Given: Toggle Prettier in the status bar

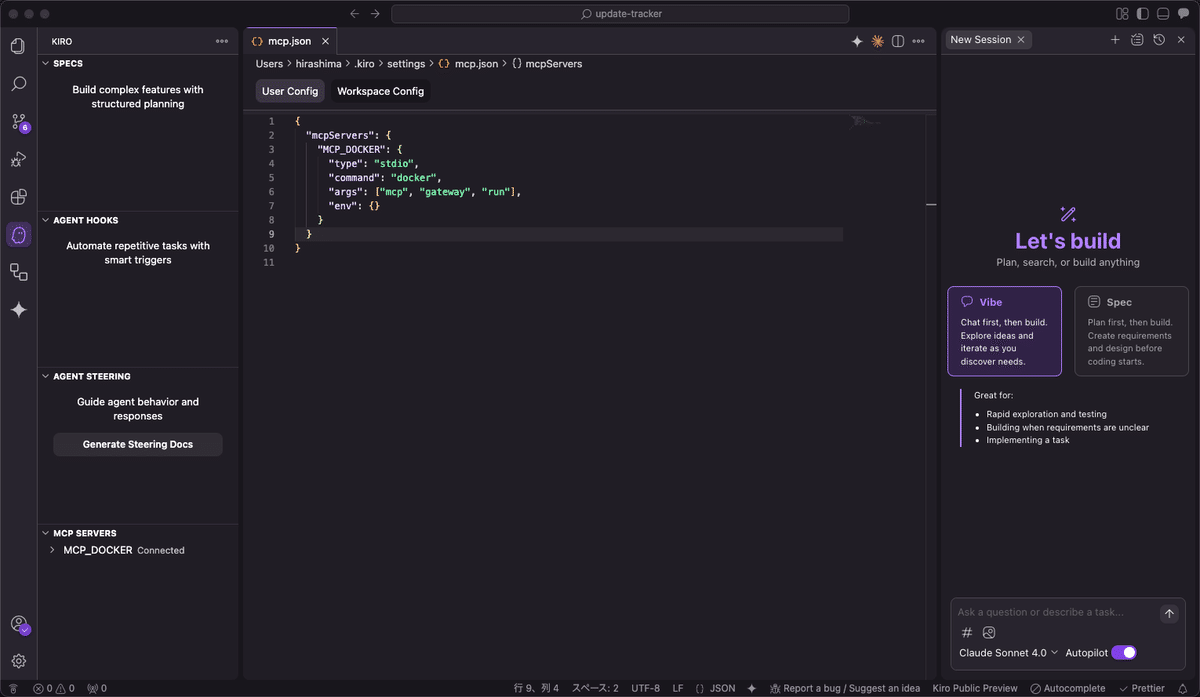Looking at the screenshot, I should coord(1142,688).
